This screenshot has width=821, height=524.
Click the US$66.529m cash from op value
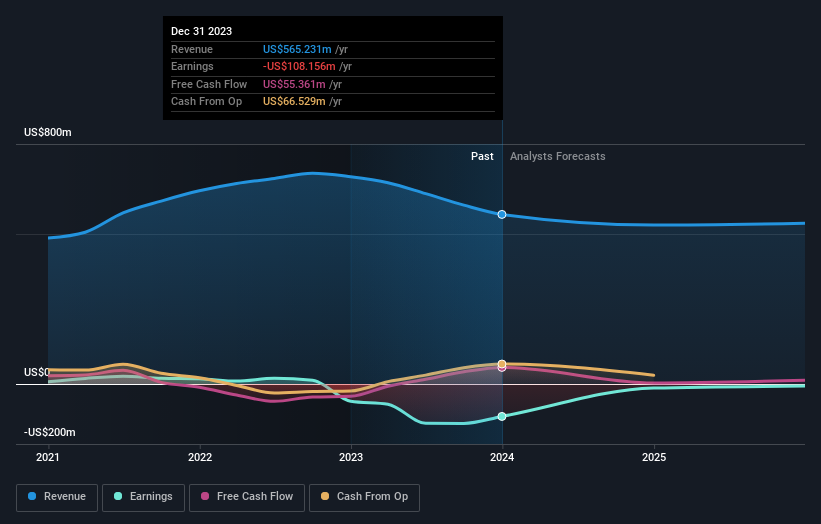pyautogui.click(x=294, y=102)
